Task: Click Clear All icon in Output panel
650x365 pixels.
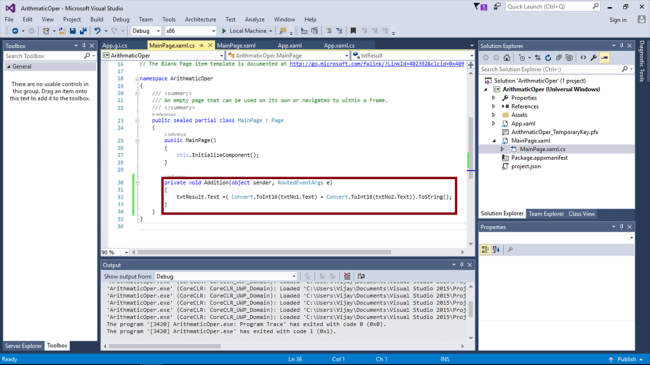Action: [x=347, y=276]
